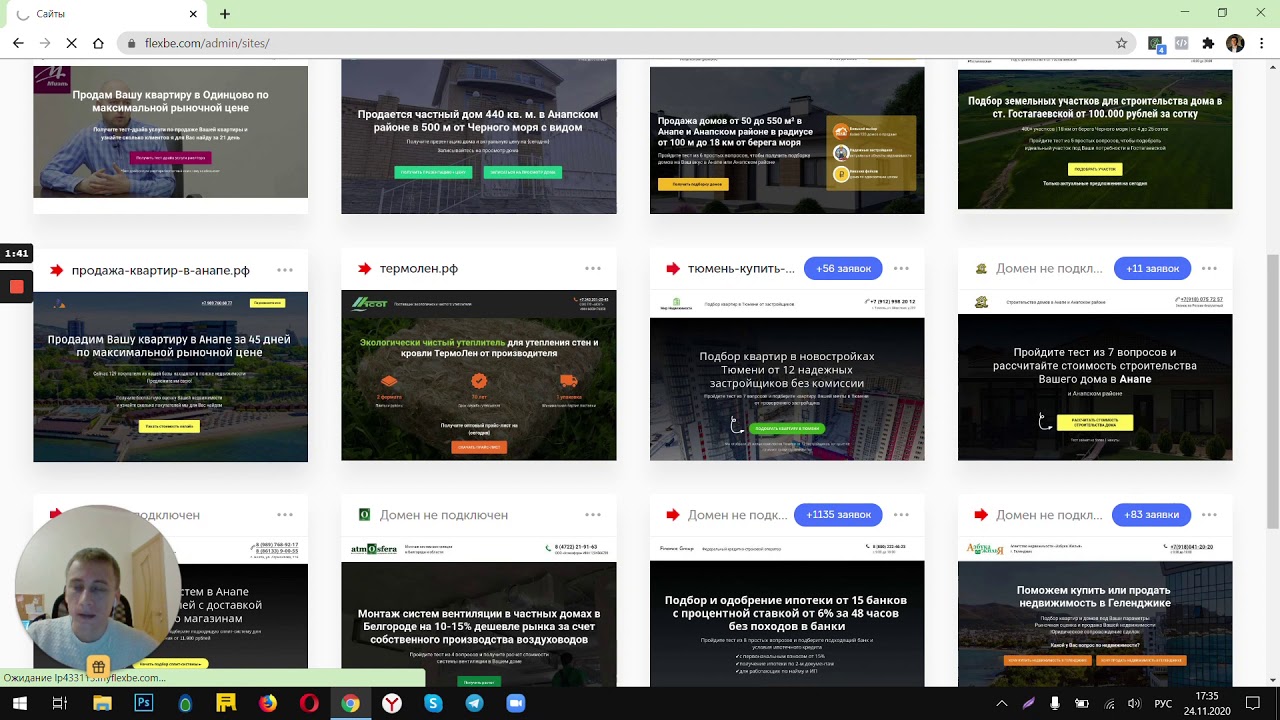
Task: Expand the hidden system tray icons
Action: [x=1001, y=703]
